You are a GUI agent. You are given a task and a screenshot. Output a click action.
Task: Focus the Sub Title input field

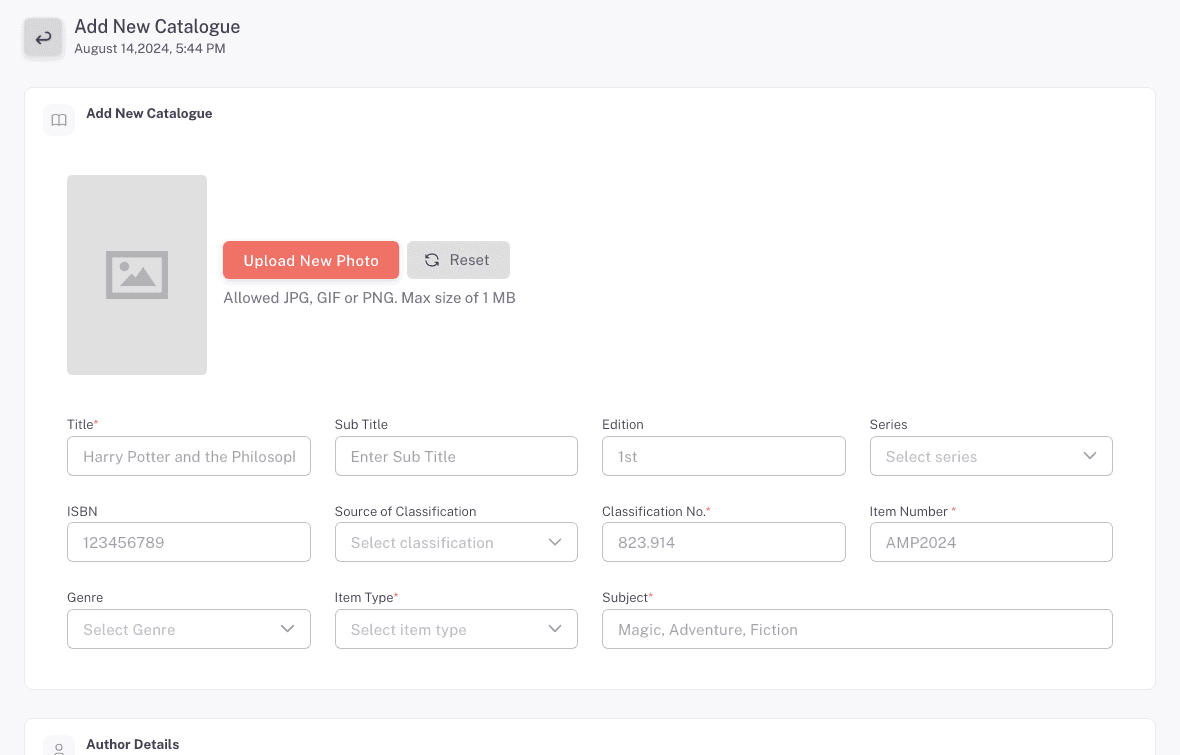456,456
